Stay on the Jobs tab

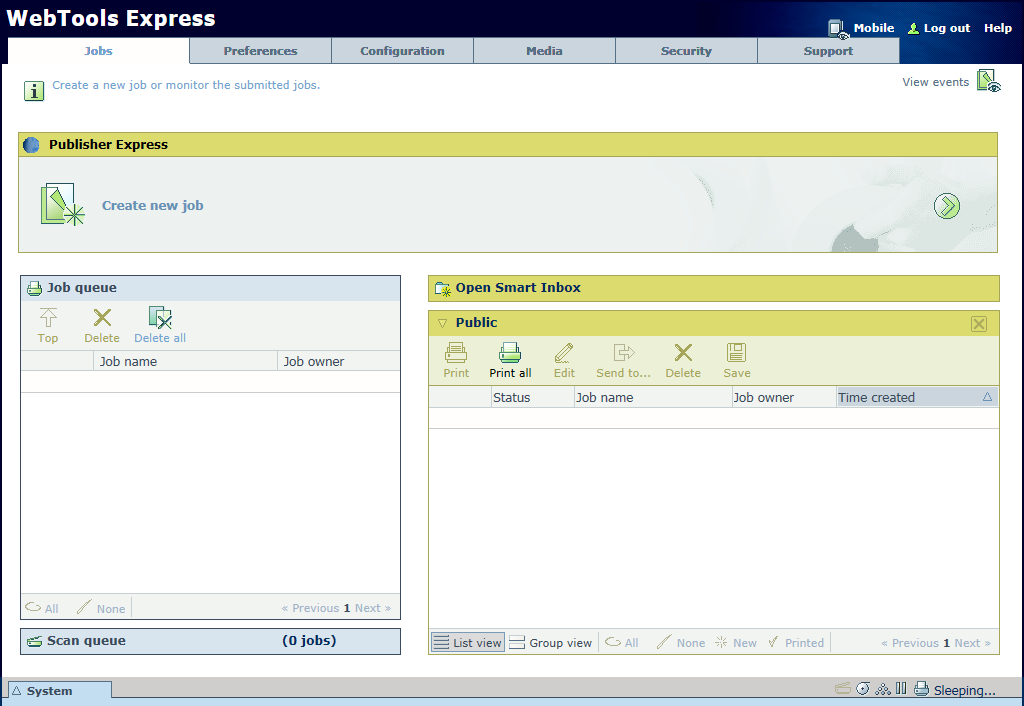(x=98, y=51)
